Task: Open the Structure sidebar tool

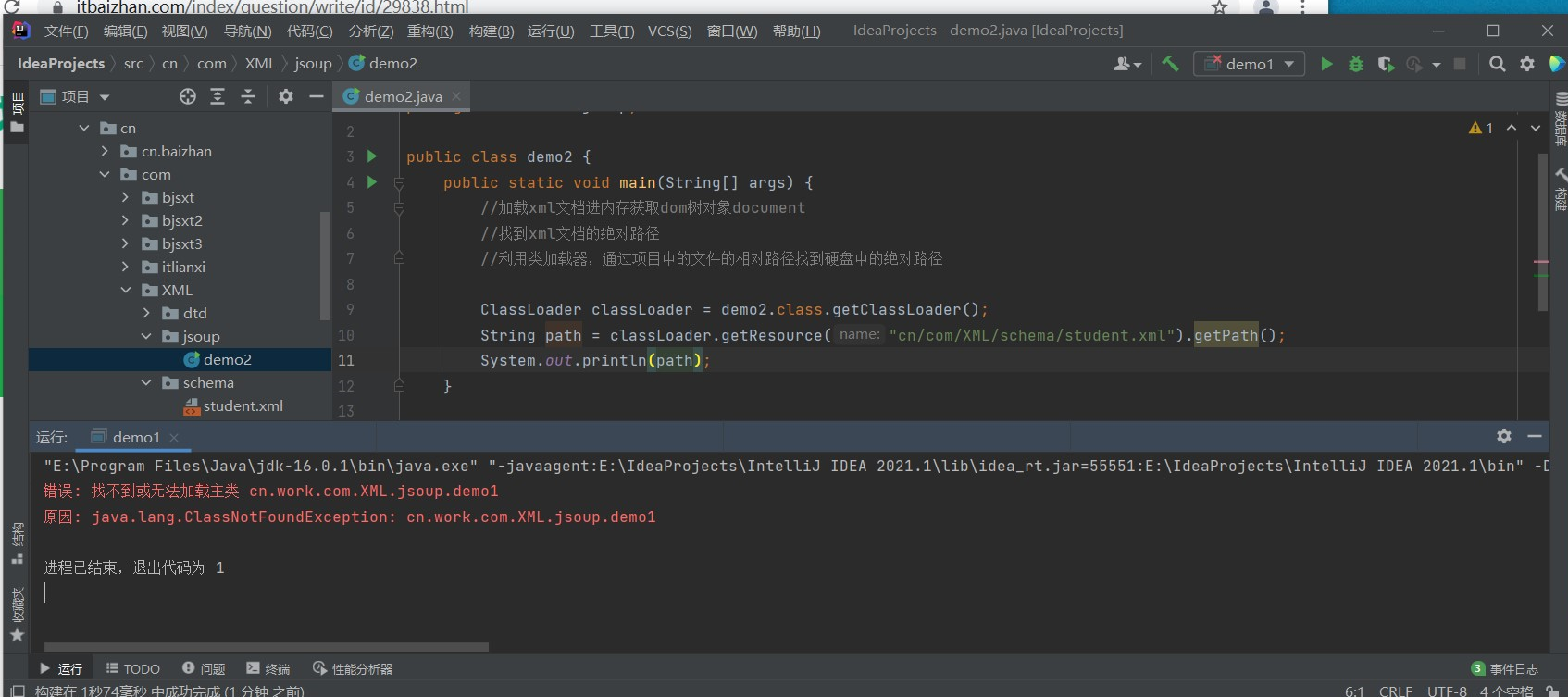Action: (17, 543)
